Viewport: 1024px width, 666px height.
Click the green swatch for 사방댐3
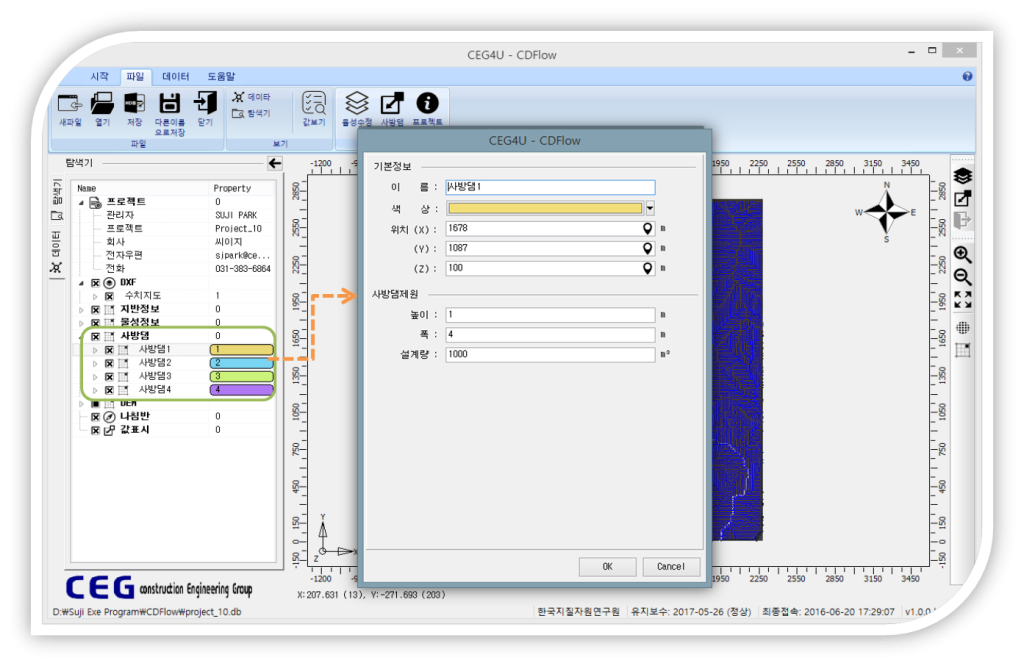[241, 377]
